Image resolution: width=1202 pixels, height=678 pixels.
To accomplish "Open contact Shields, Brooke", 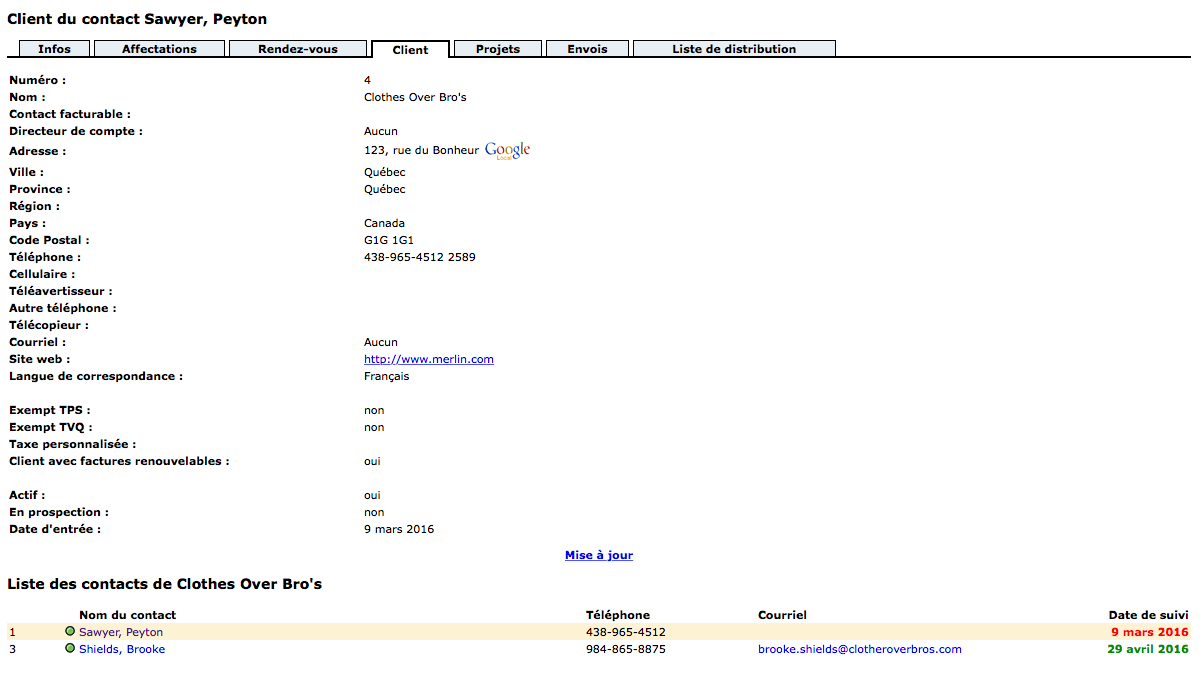I will click(122, 650).
